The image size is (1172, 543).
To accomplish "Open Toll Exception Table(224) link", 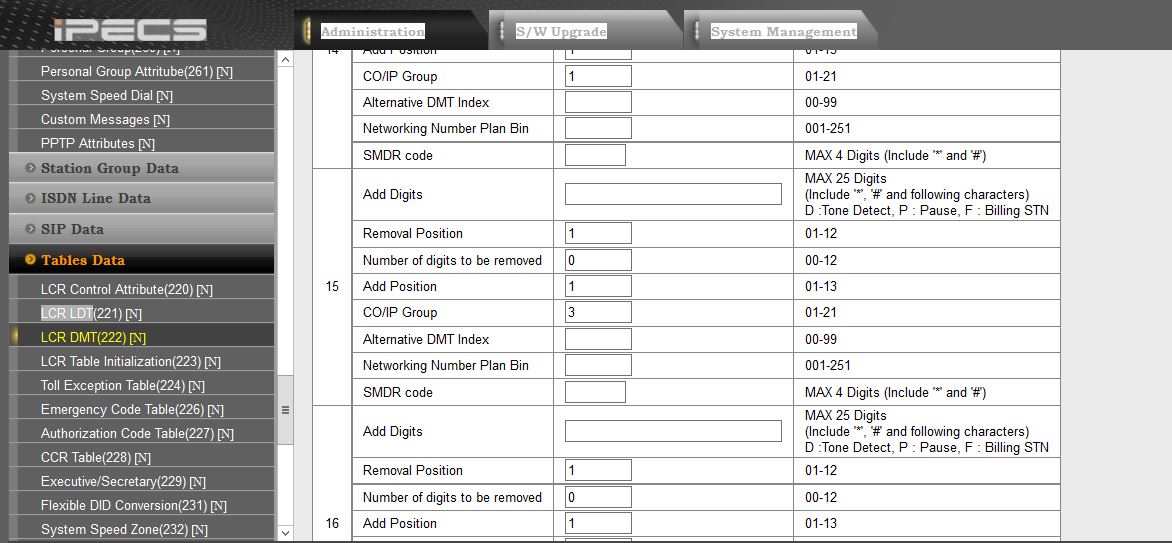I will [122, 386].
